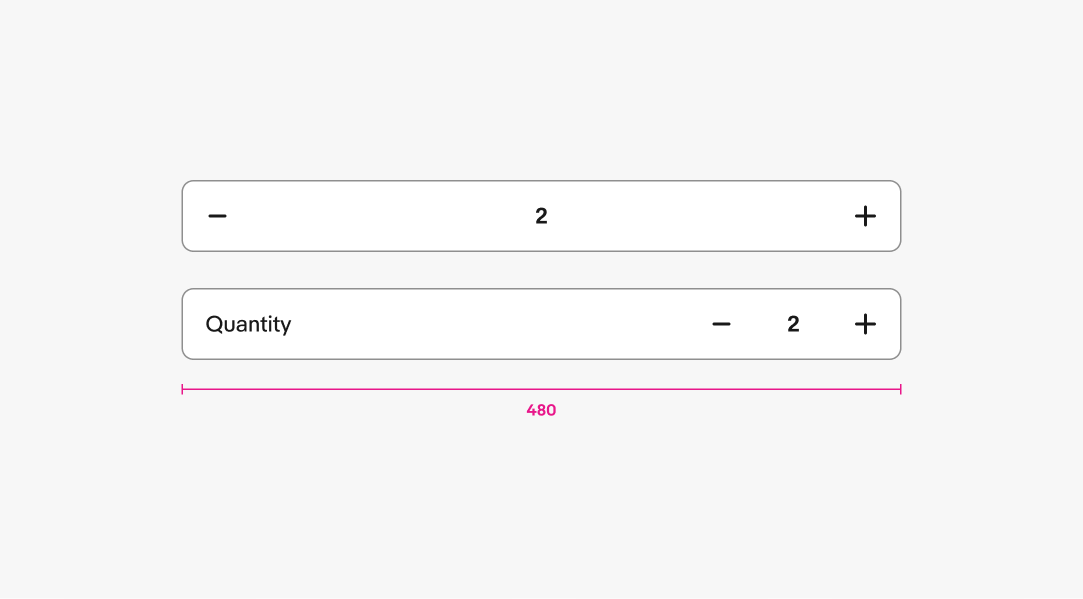
Task: Click the gap between the two stepper fields
Action: [541, 270]
